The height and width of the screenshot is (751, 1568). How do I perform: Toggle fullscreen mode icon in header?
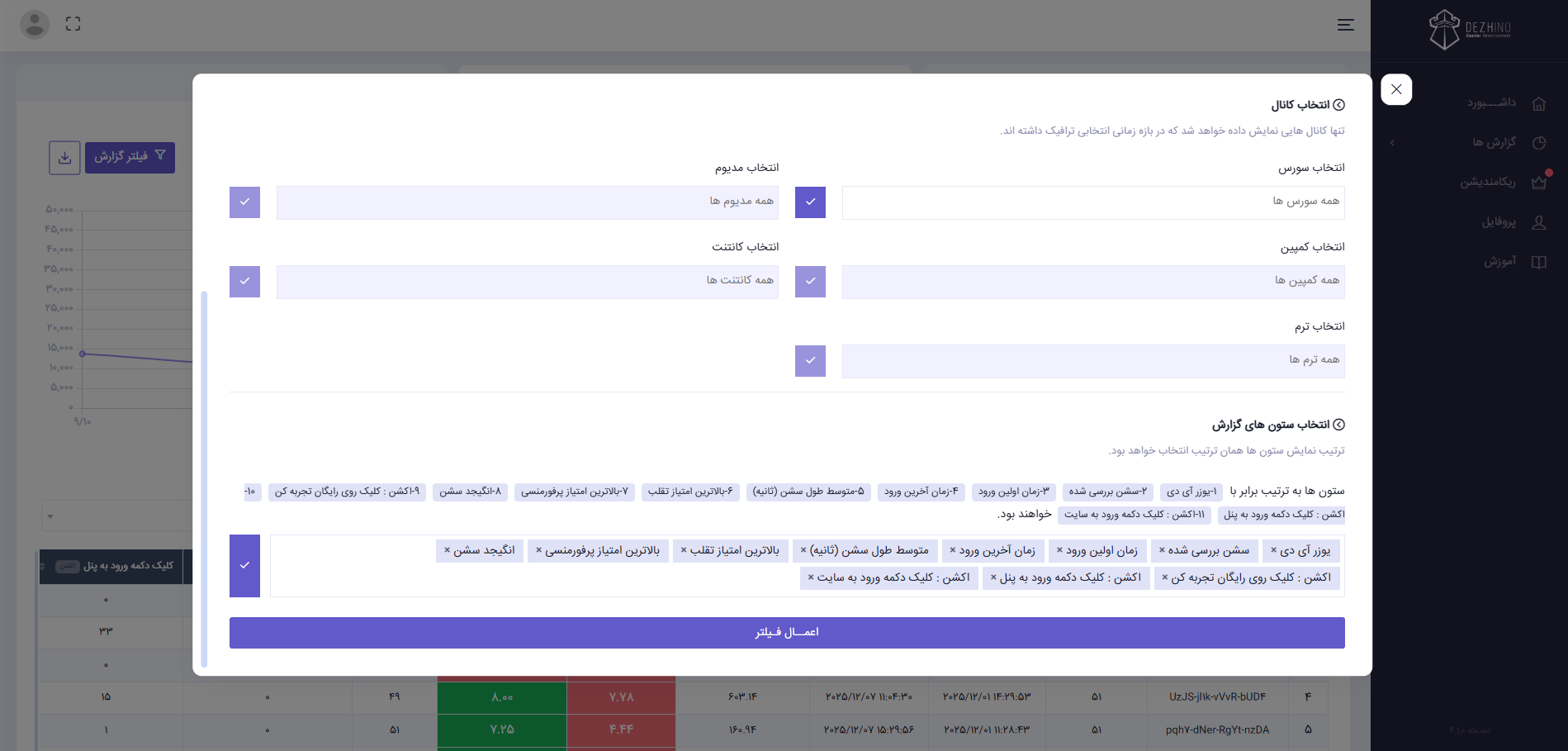73,24
